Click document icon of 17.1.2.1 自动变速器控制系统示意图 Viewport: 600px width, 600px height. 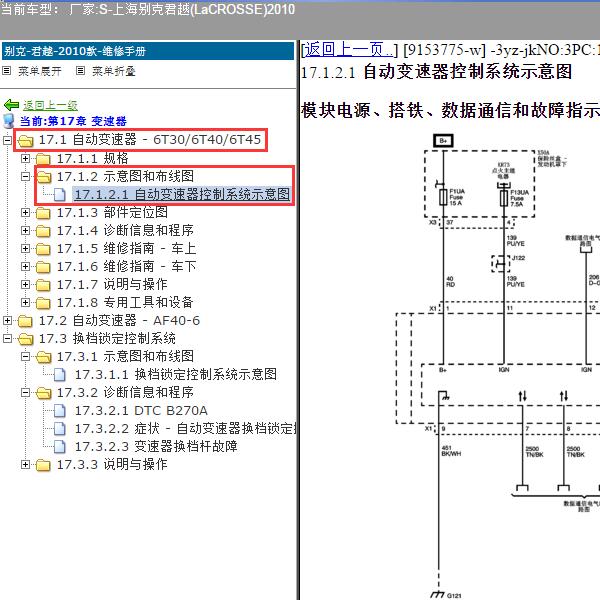click(60, 195)
